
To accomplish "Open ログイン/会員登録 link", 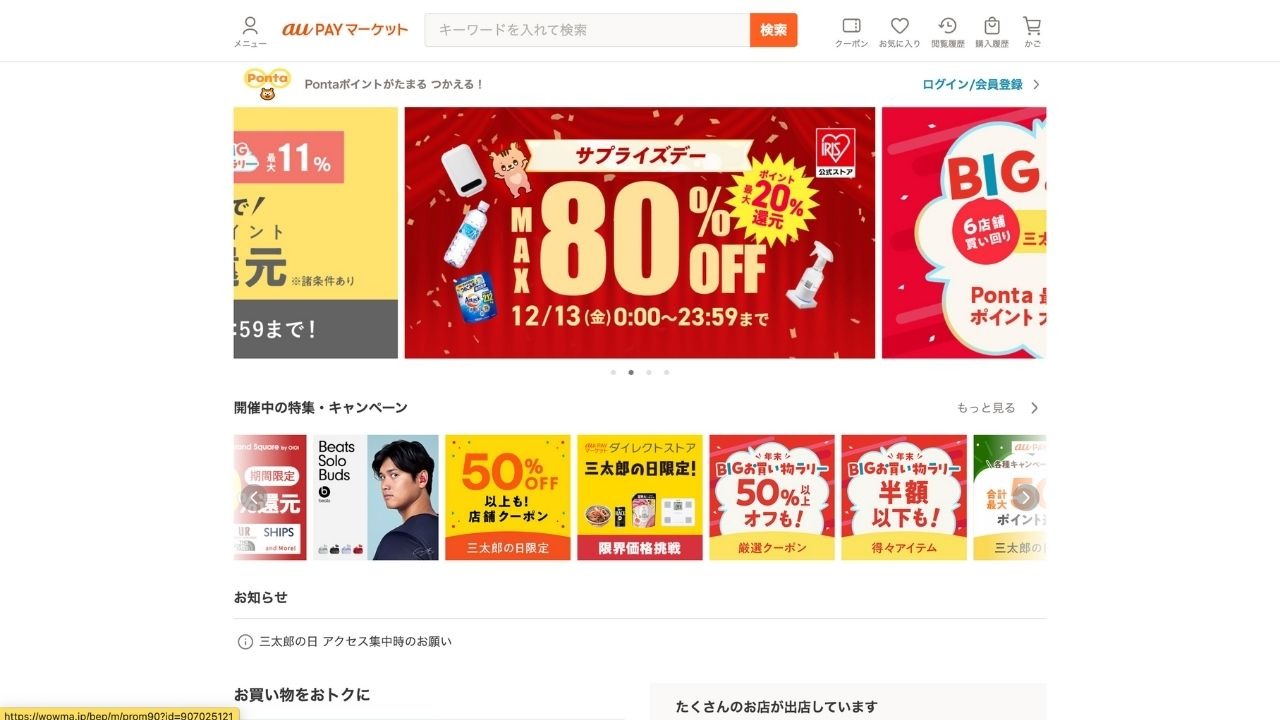I will [972, 85].
